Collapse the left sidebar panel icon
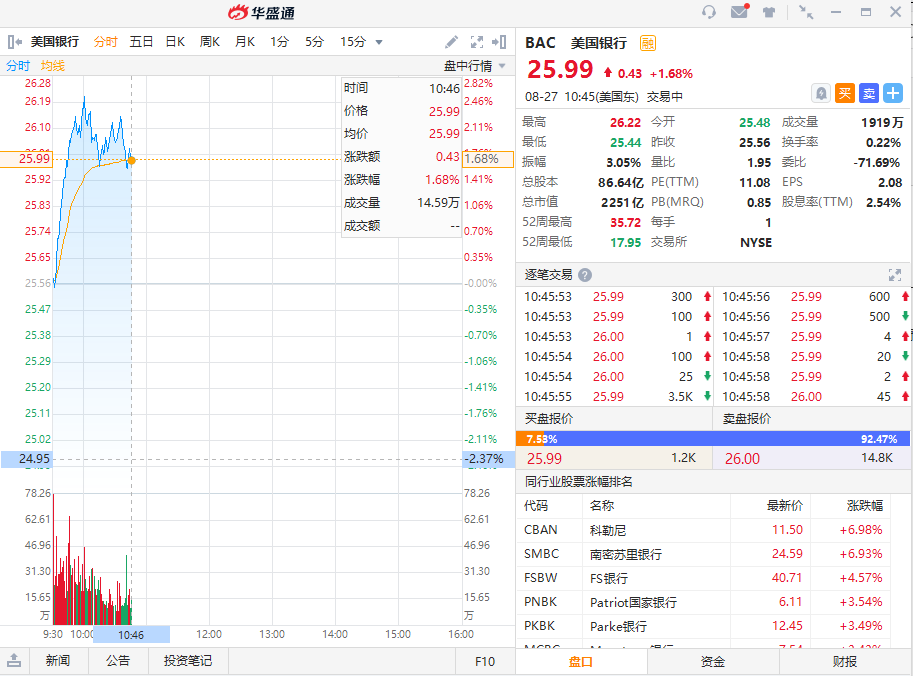Viewport: 913px width, 676px height. pyautogui.click(x=15, y=42)
